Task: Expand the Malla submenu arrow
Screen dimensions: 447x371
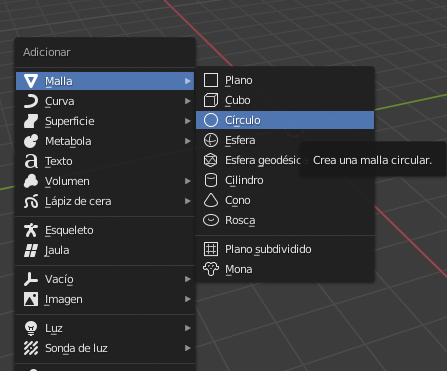Action: [188, 81]
